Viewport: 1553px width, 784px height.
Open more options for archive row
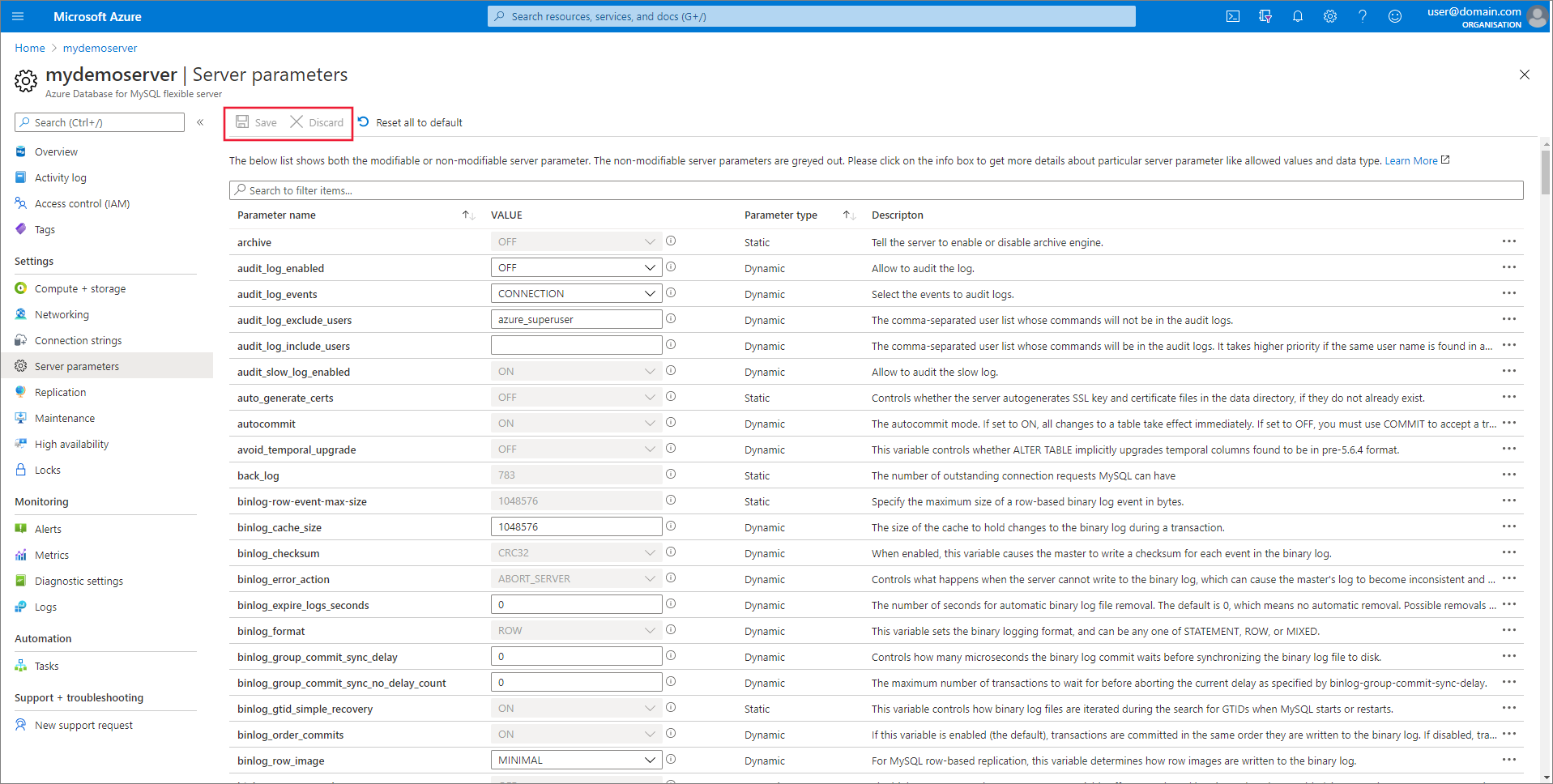(1508, 241)
